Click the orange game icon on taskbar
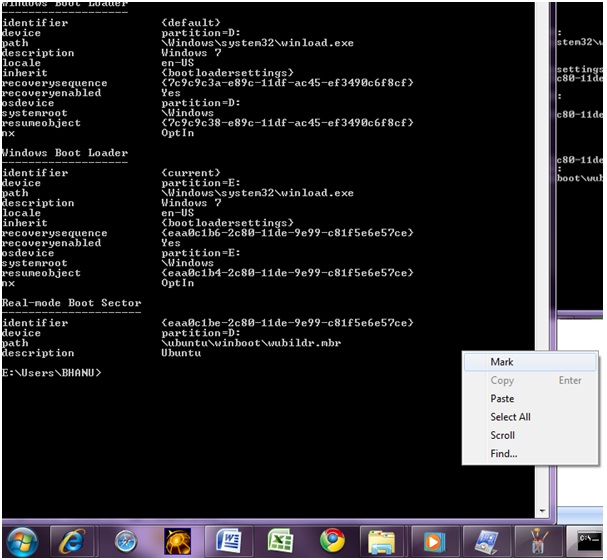 [x=178, y=541]
